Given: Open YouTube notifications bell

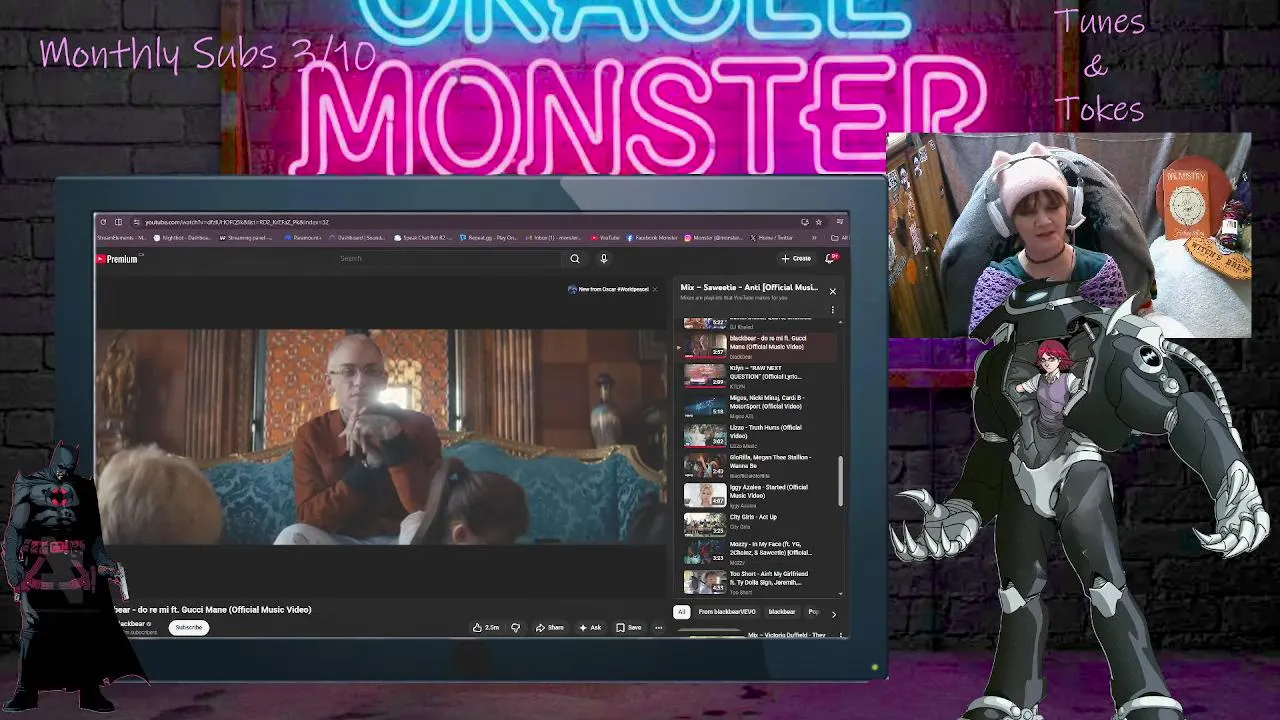Looking at the screenshot, I should [830, 259].
